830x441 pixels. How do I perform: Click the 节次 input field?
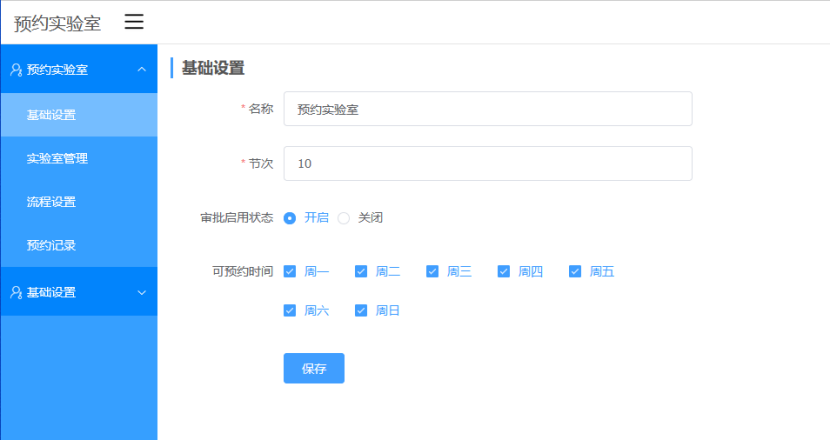click(x=488, y=164)
